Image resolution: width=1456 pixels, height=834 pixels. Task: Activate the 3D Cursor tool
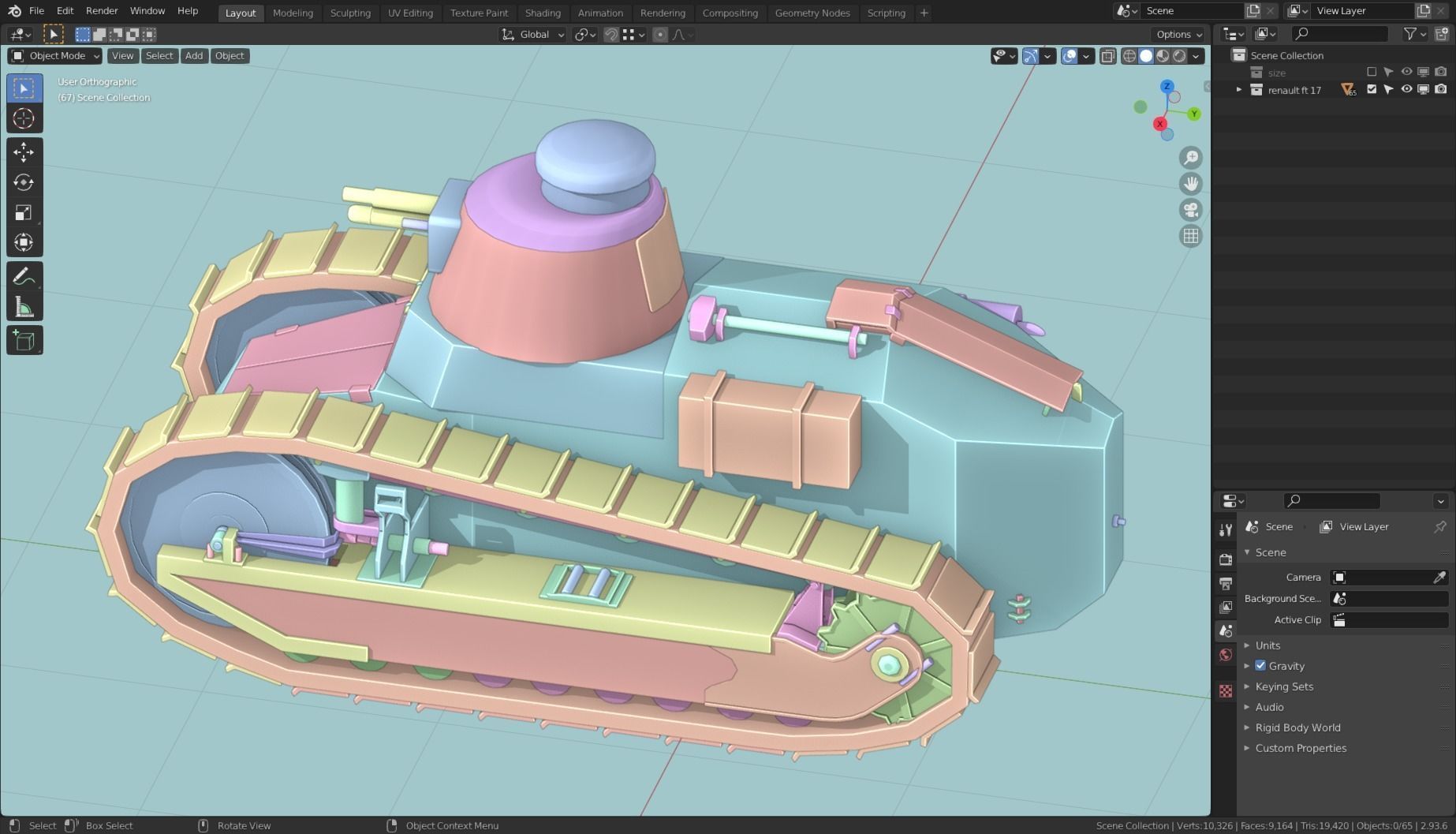(24, 118)
